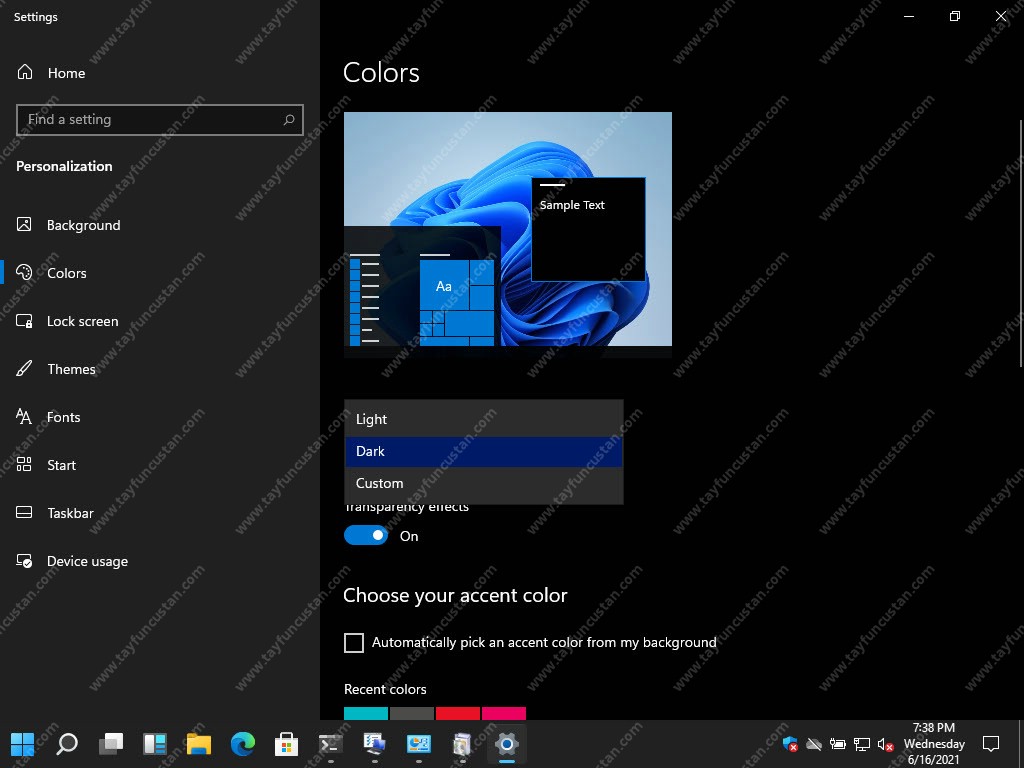
Task: Open the battery power tray icon
Action: (x=838, y=744)
